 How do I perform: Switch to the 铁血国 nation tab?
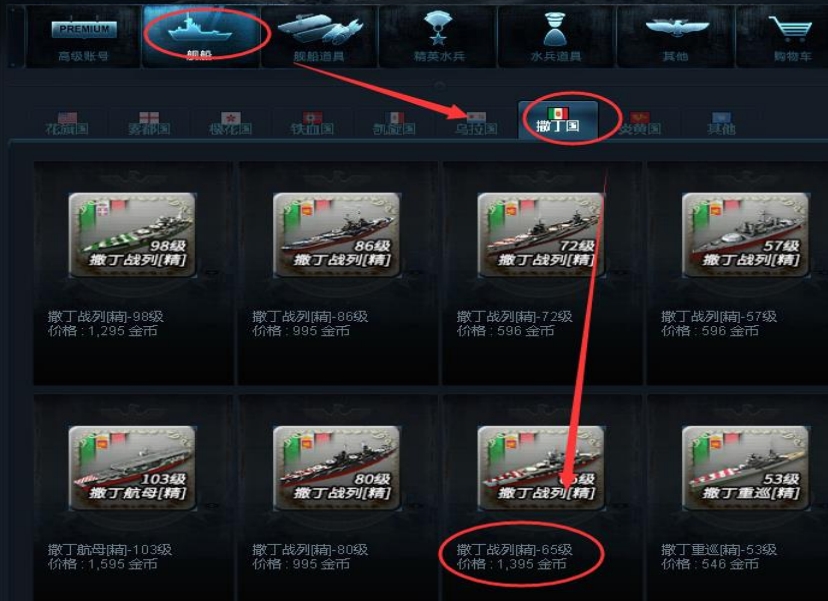pos(312,123)
